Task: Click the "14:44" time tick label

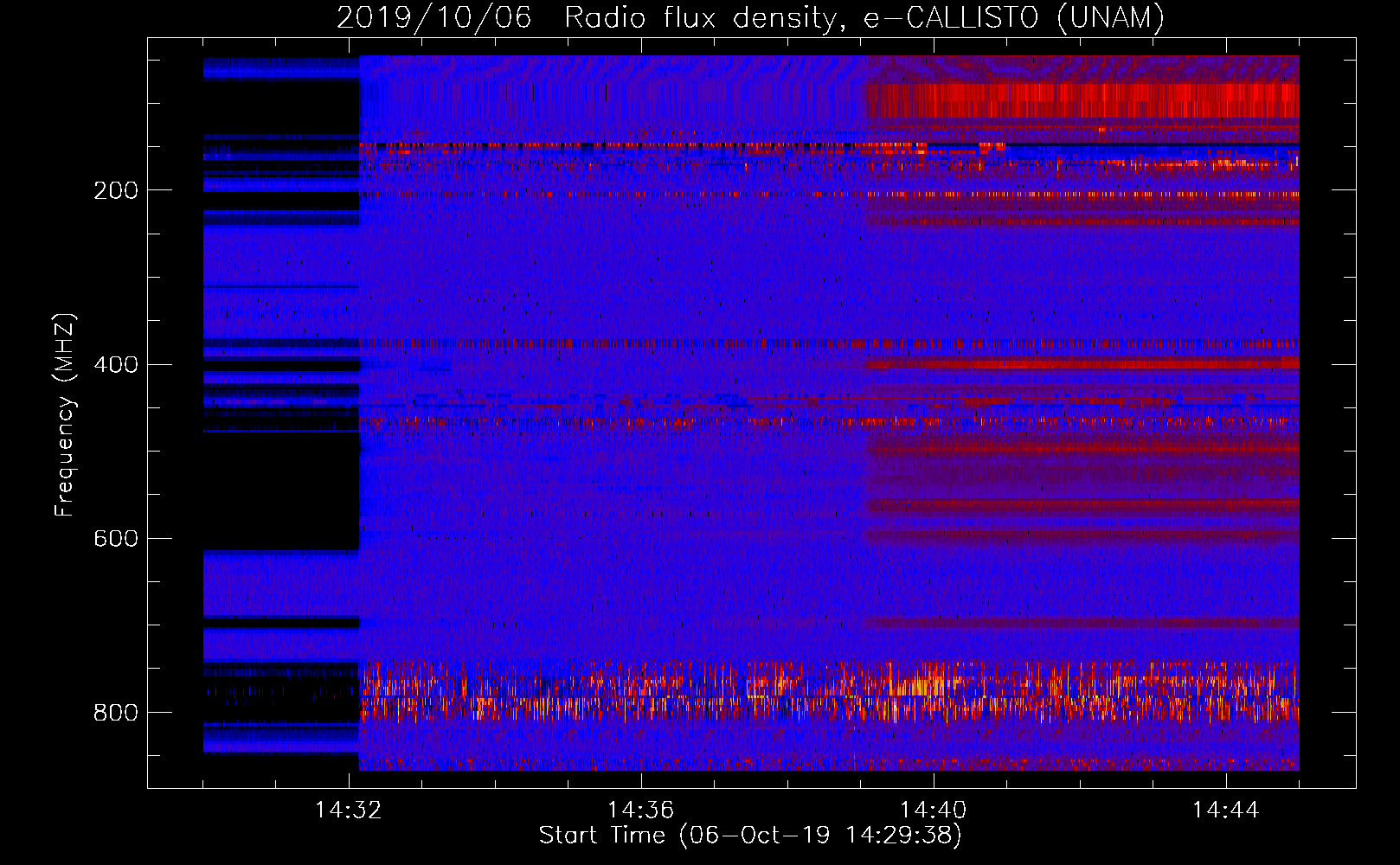Action: 1225,811
